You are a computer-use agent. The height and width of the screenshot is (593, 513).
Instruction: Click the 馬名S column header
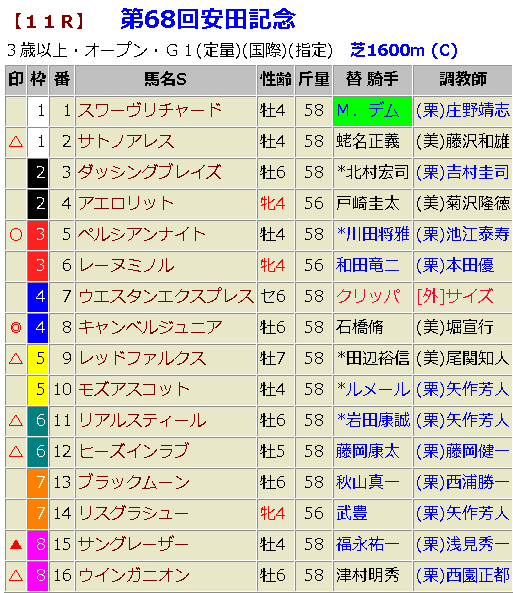coord(166,80)
